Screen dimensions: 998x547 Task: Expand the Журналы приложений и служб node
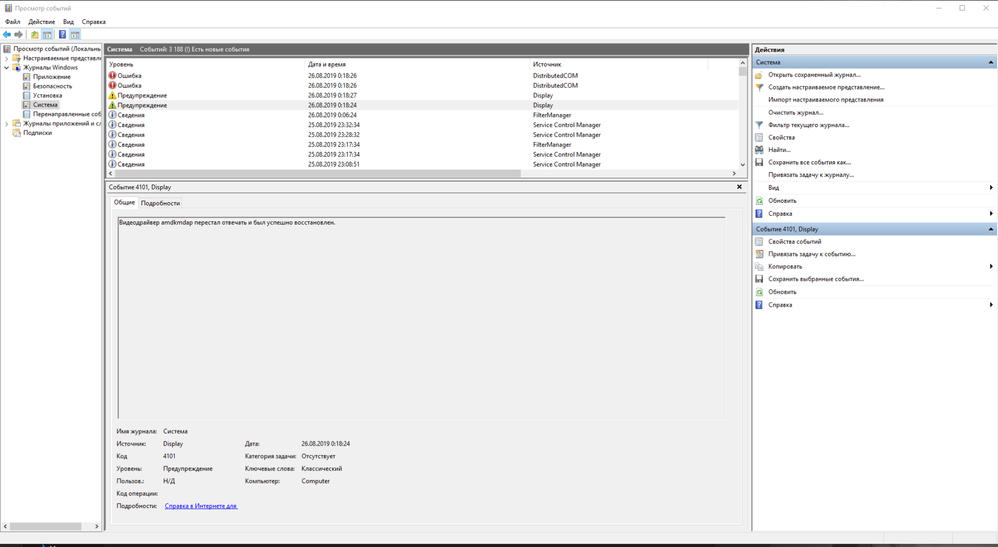point(6,124)
